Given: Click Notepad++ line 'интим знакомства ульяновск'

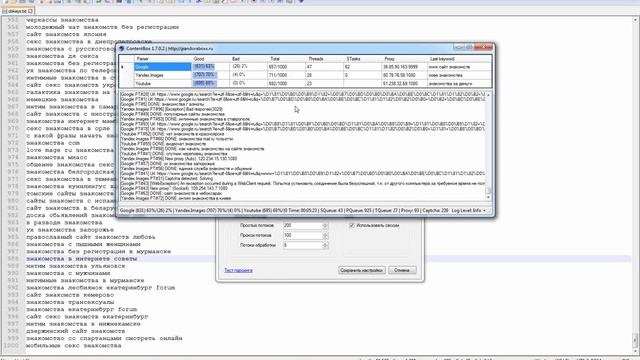Looking at the screenshot, I should point(76,266).
